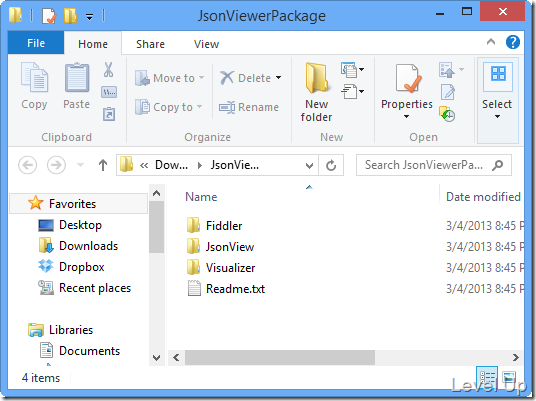Click the folder system icon in title bar
Image resolution: width=536 pixels, height=401 pixels.
tap(15, 15)
